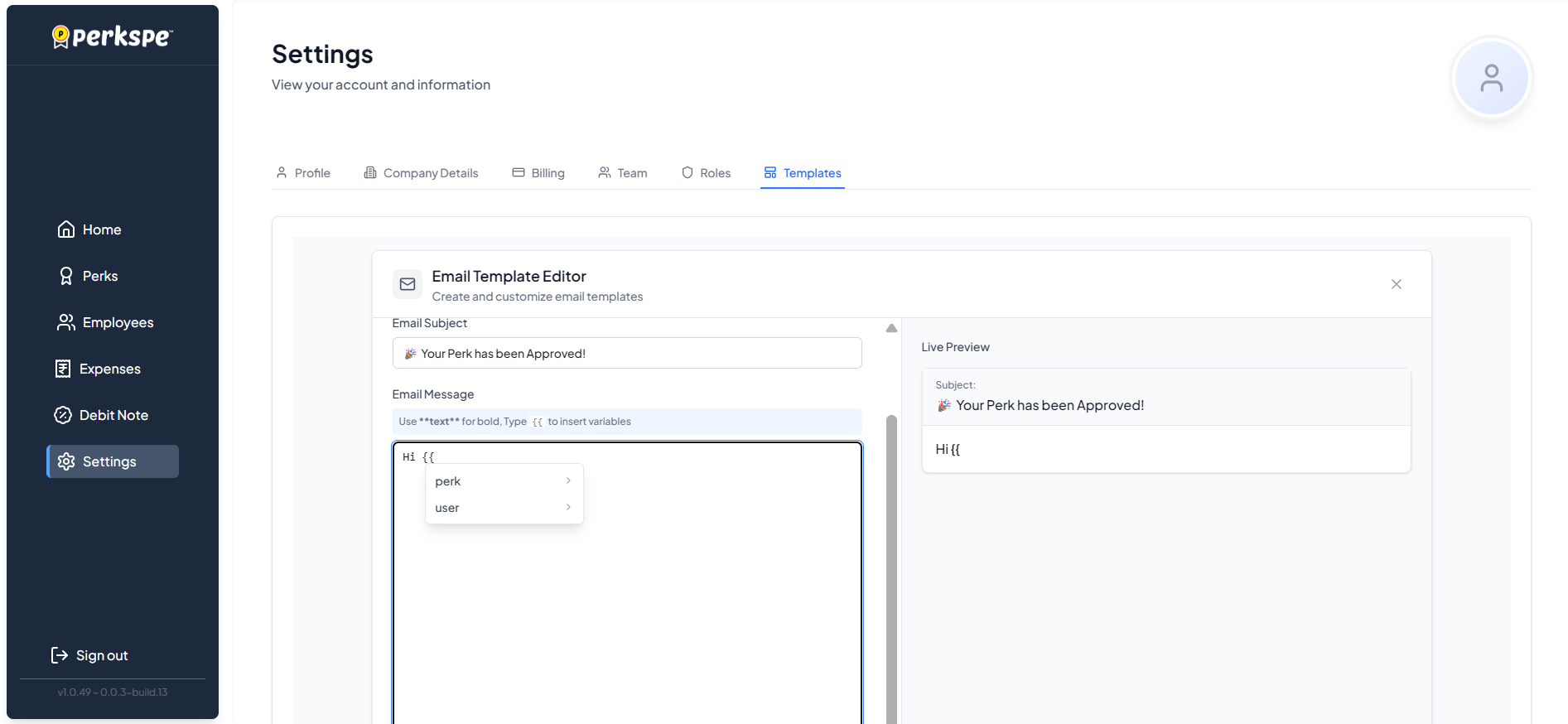Viewport: 1568px width, 724px height.
Task: Open the user avatar profile icon
Action: click(1491, 78)
